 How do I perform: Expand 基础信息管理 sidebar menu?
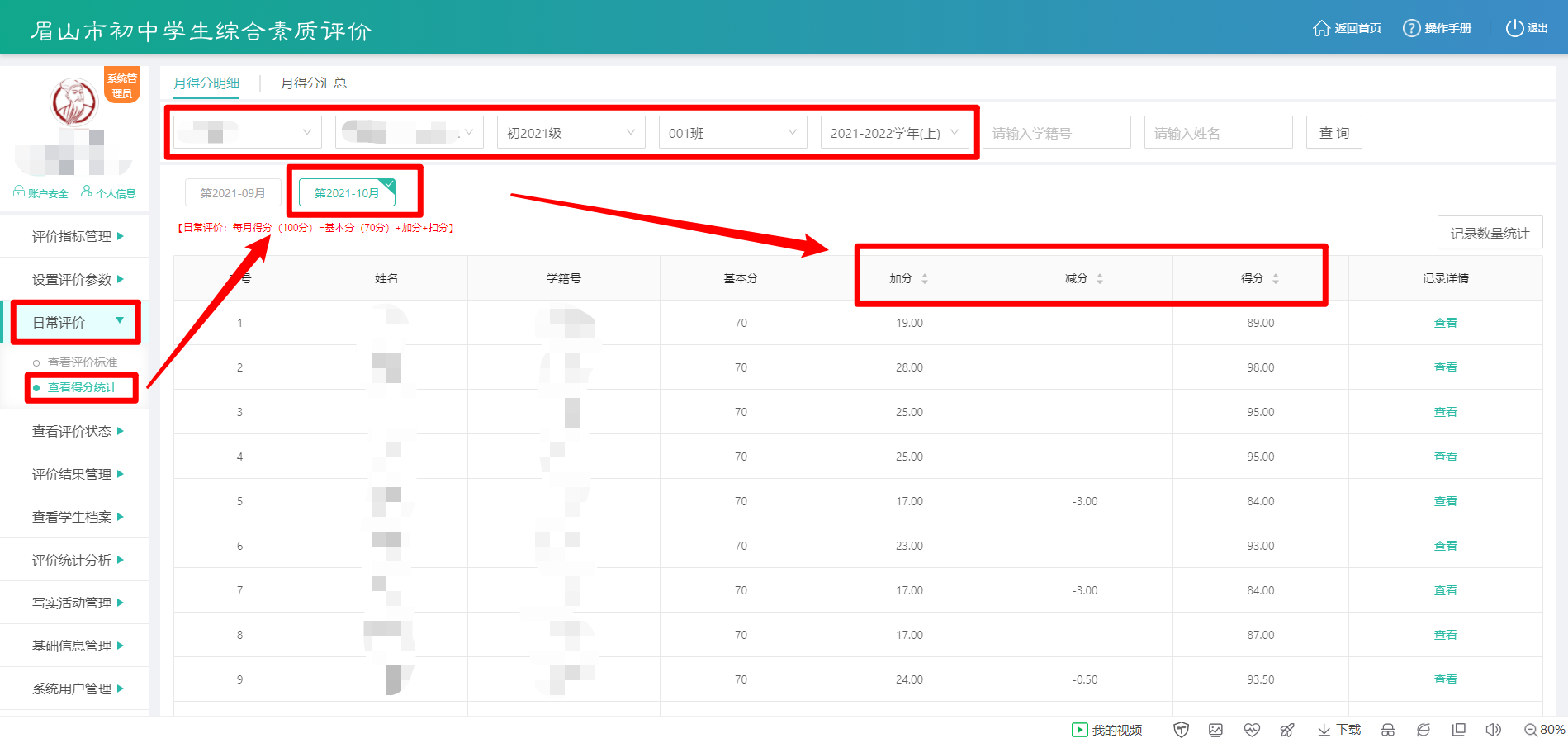pyautogui.click(x=74, y=646)
